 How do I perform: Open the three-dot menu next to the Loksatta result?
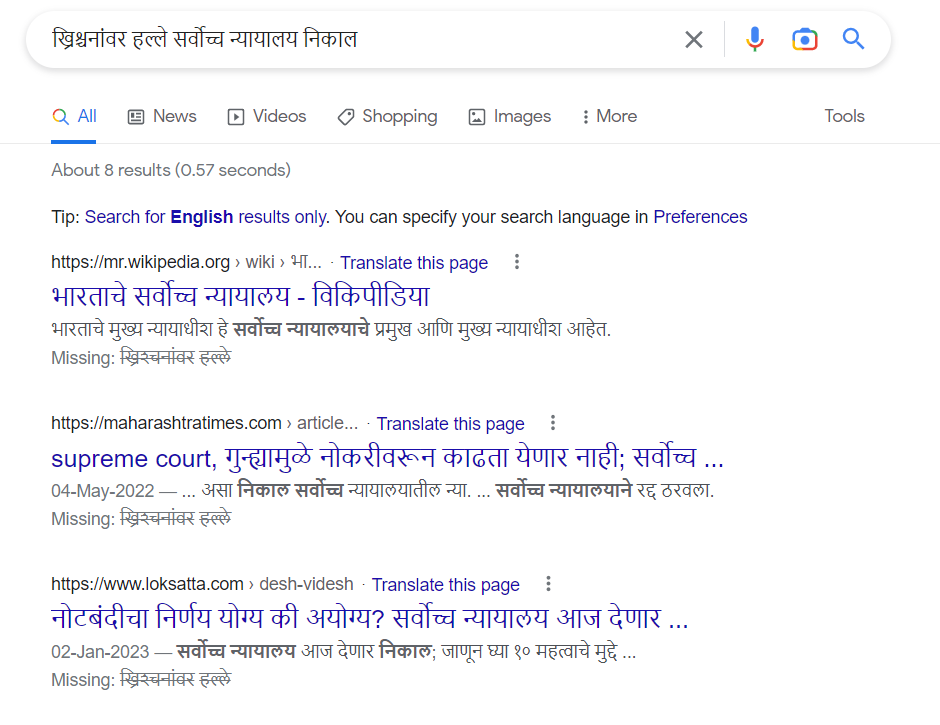pos(548,583)
